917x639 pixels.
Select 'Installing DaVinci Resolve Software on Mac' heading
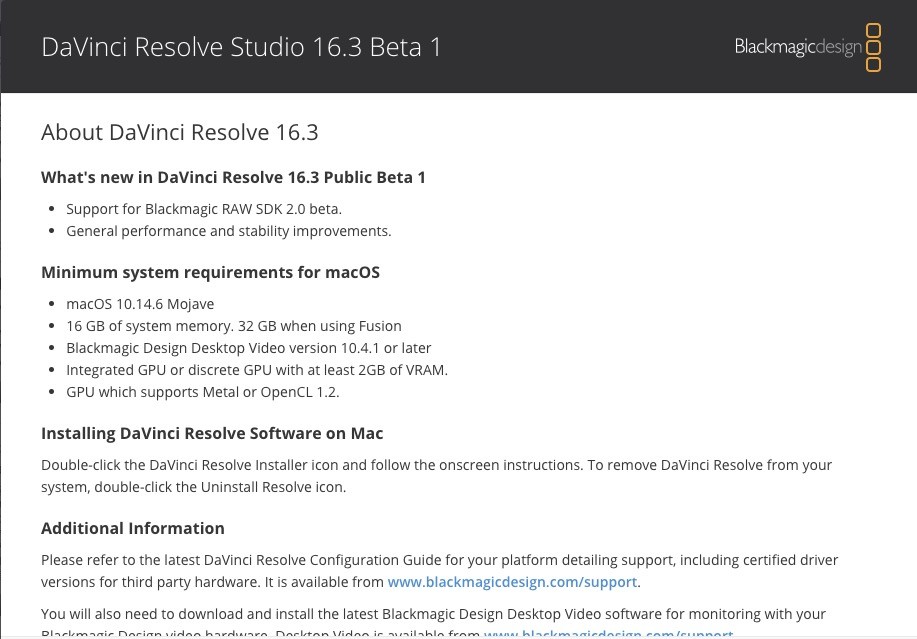pos(212,433)
